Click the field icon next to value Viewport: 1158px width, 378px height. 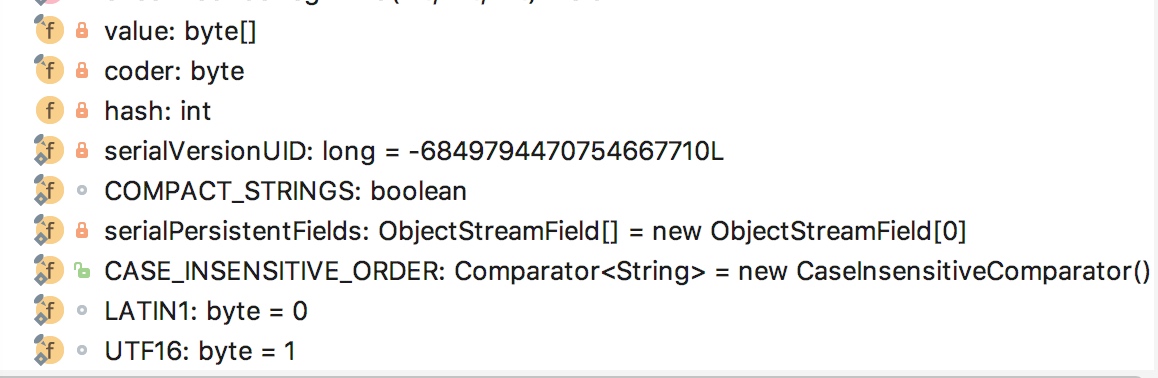point(49,31)
